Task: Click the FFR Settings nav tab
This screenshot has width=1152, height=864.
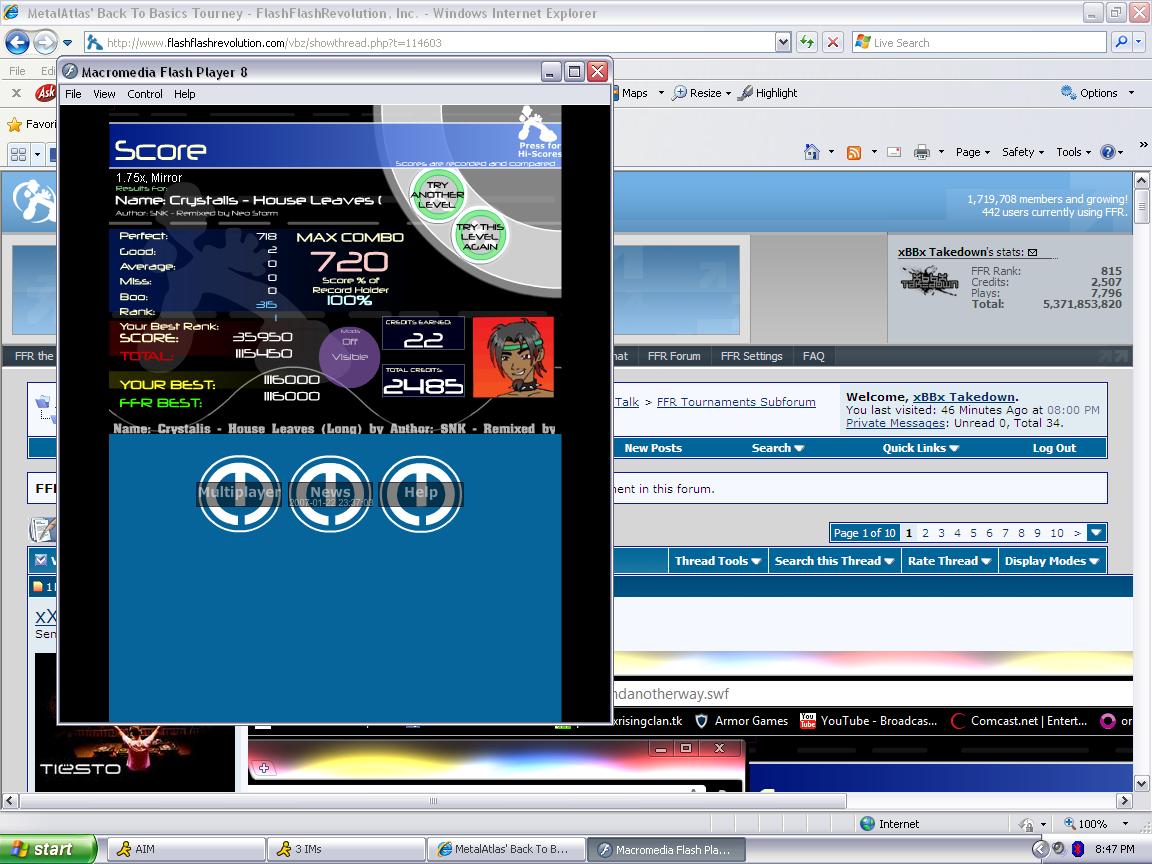Action: tap(752, 356)
